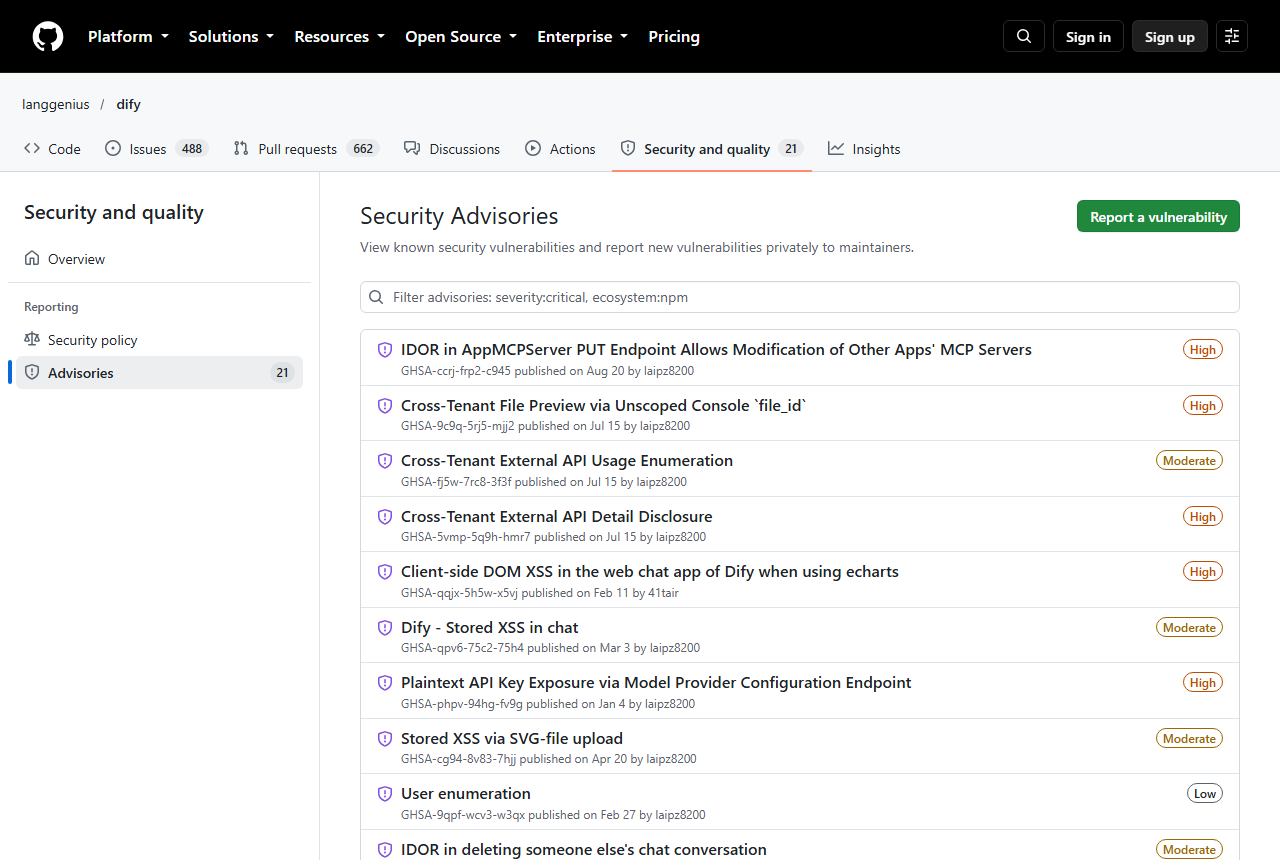Open the dify repository link
This screenshot has height=860, width=1280.
point(129,104)
